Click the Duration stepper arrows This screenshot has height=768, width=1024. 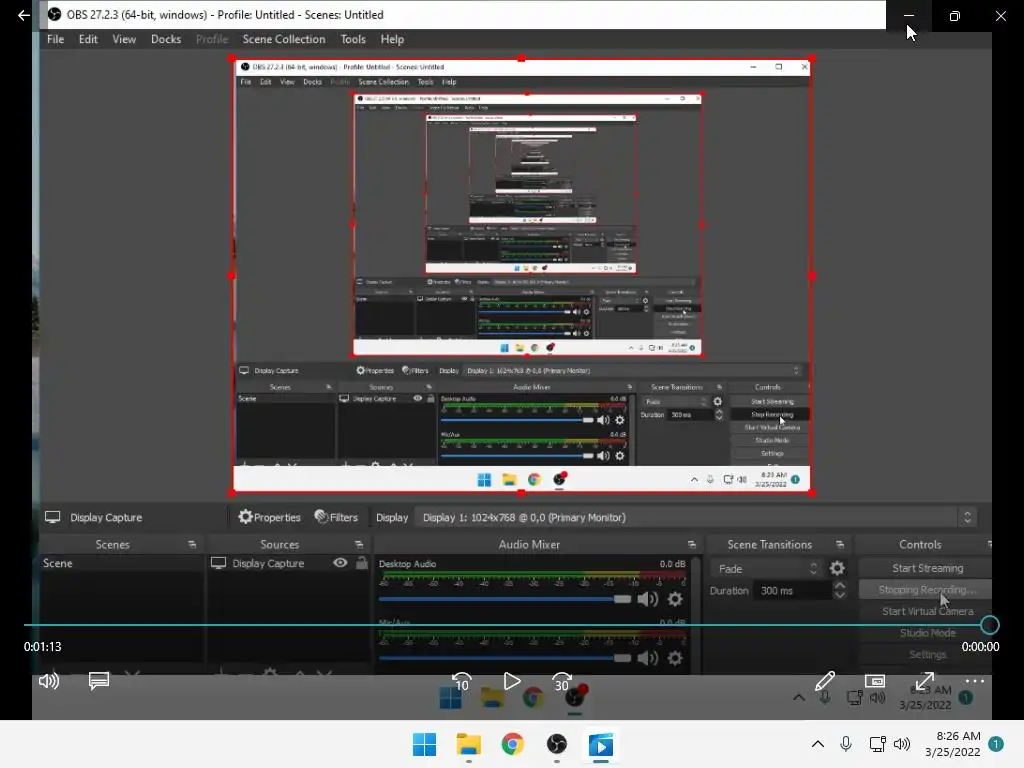[x=840, y=590]
